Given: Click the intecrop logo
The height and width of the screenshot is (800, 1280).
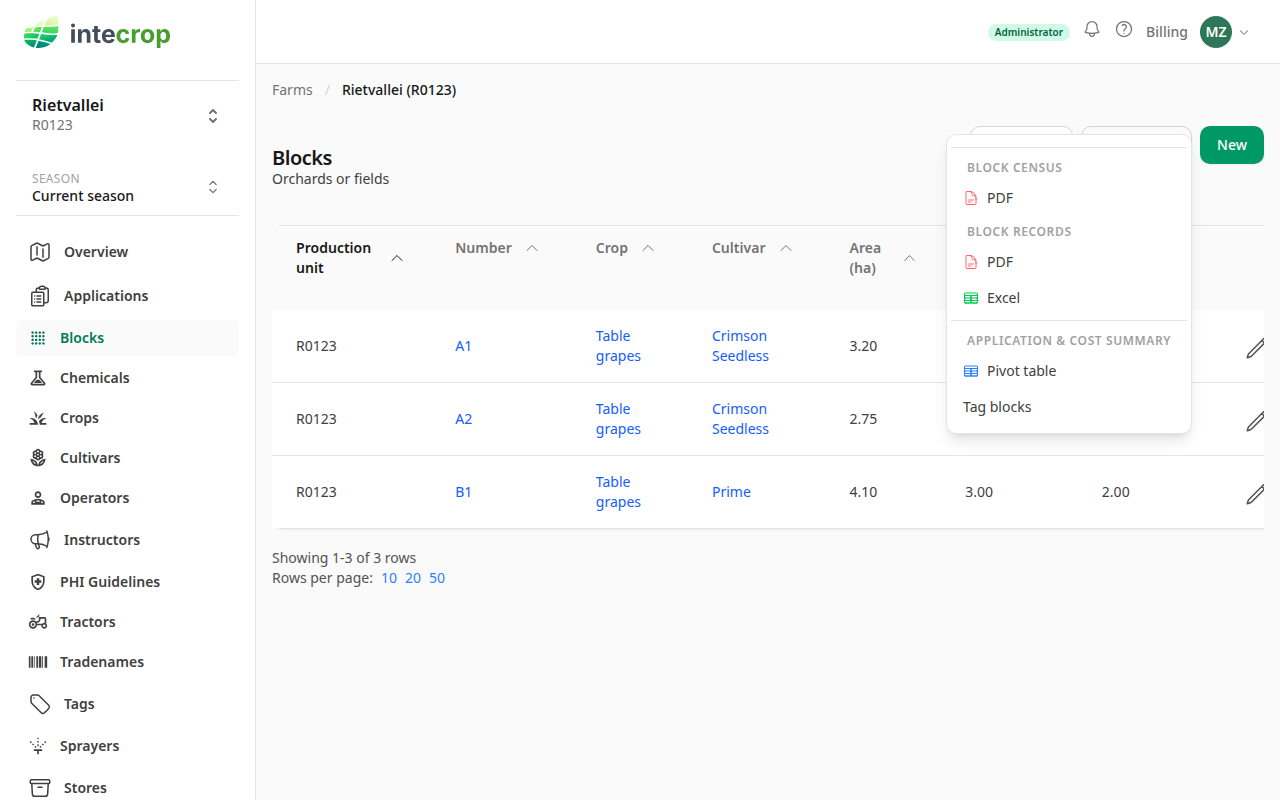Looking at the screenshot, I should click(97, 35).
